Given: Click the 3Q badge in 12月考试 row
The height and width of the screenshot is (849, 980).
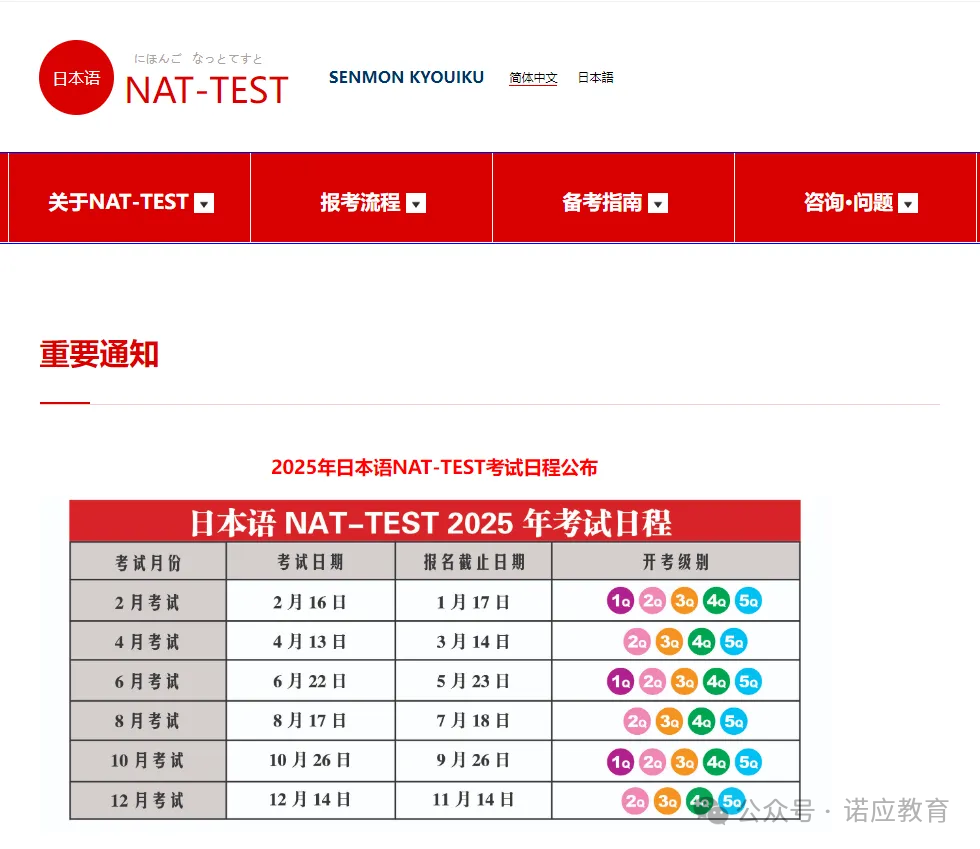Looking at the screenshot, I should pos(668,801).
